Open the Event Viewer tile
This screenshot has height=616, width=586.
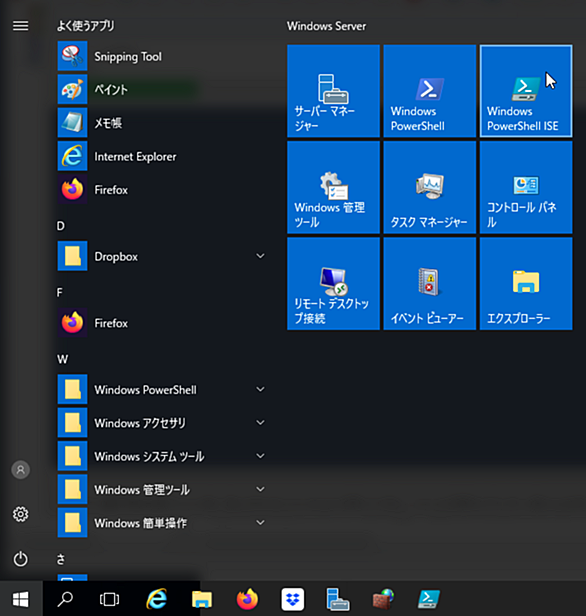pos(429,283)
